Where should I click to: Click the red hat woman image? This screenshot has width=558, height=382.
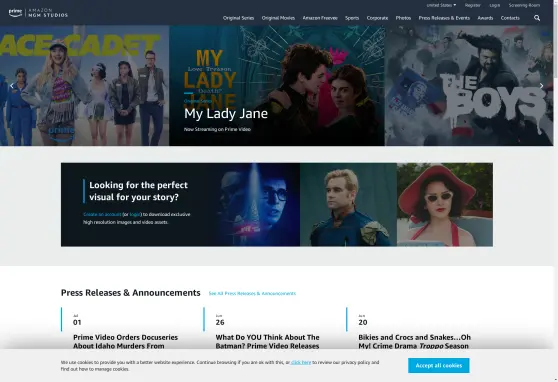point(445,205)
